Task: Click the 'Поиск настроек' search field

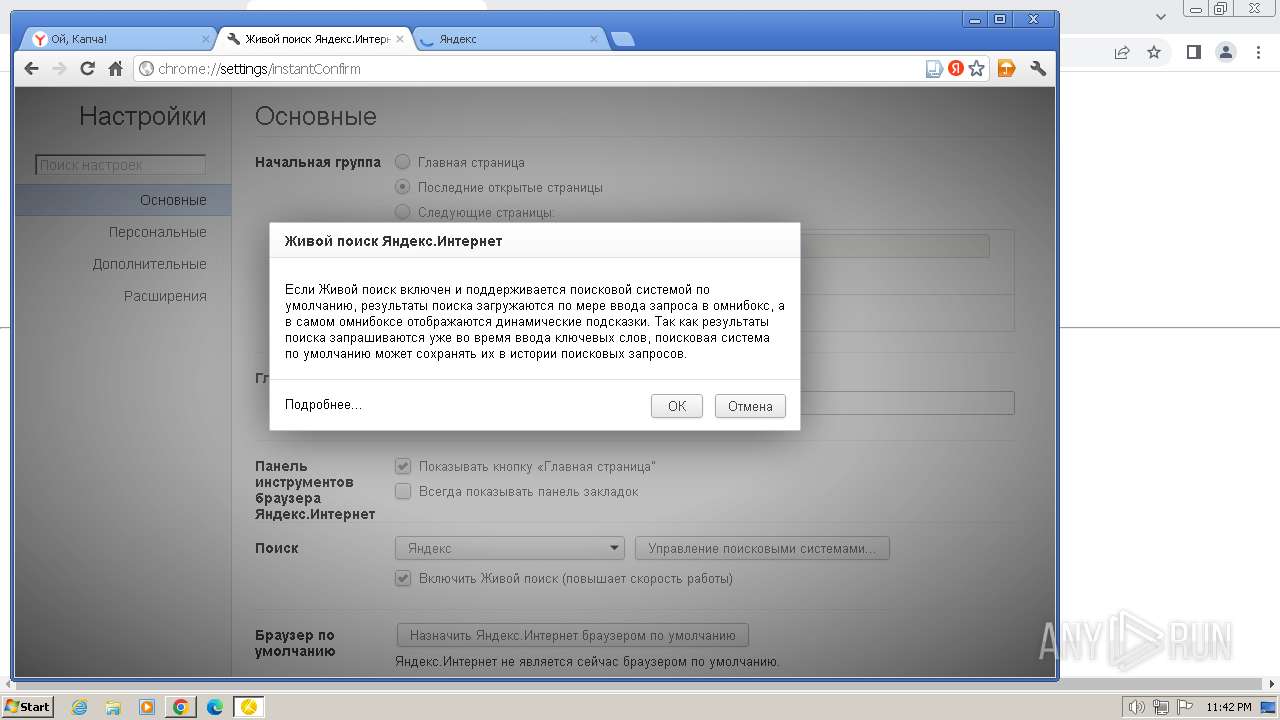Action: (x=121, y=165)
